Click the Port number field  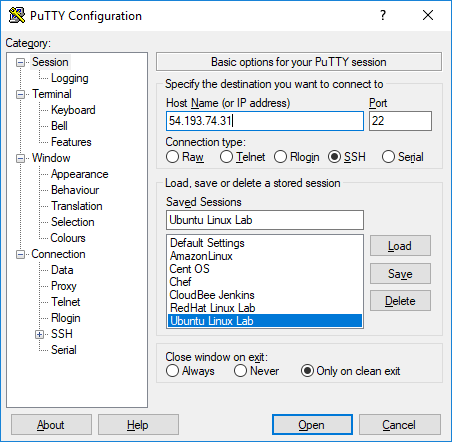click(400, 121)
